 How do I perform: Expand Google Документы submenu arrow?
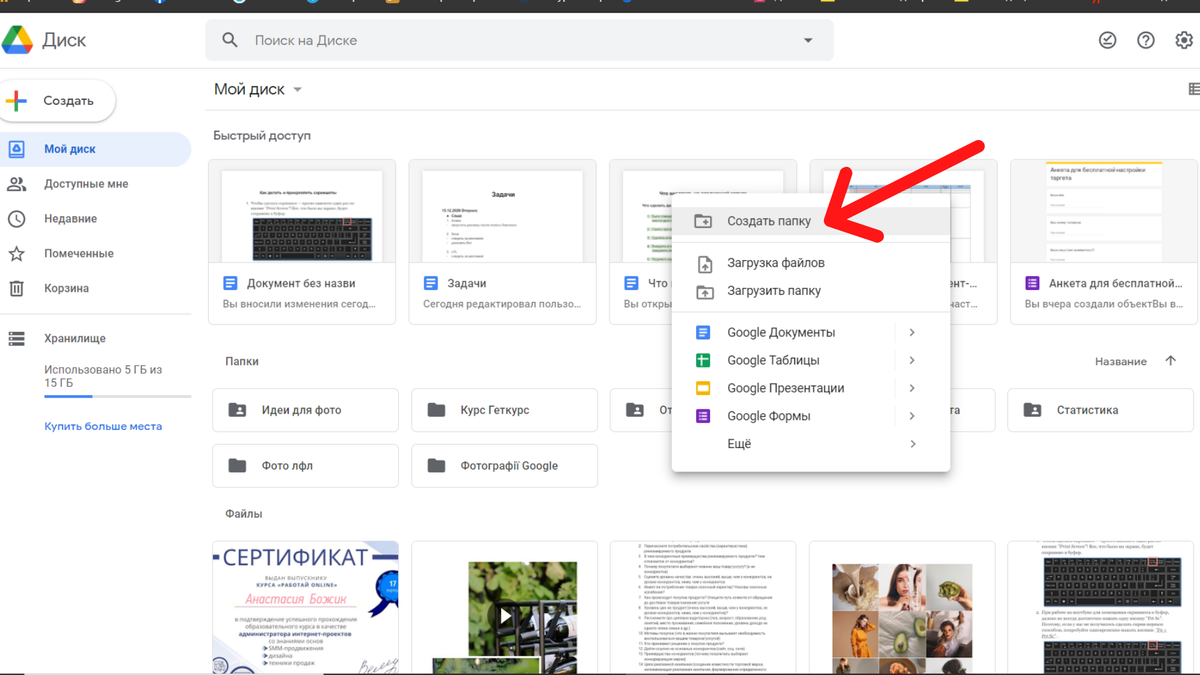912,332
